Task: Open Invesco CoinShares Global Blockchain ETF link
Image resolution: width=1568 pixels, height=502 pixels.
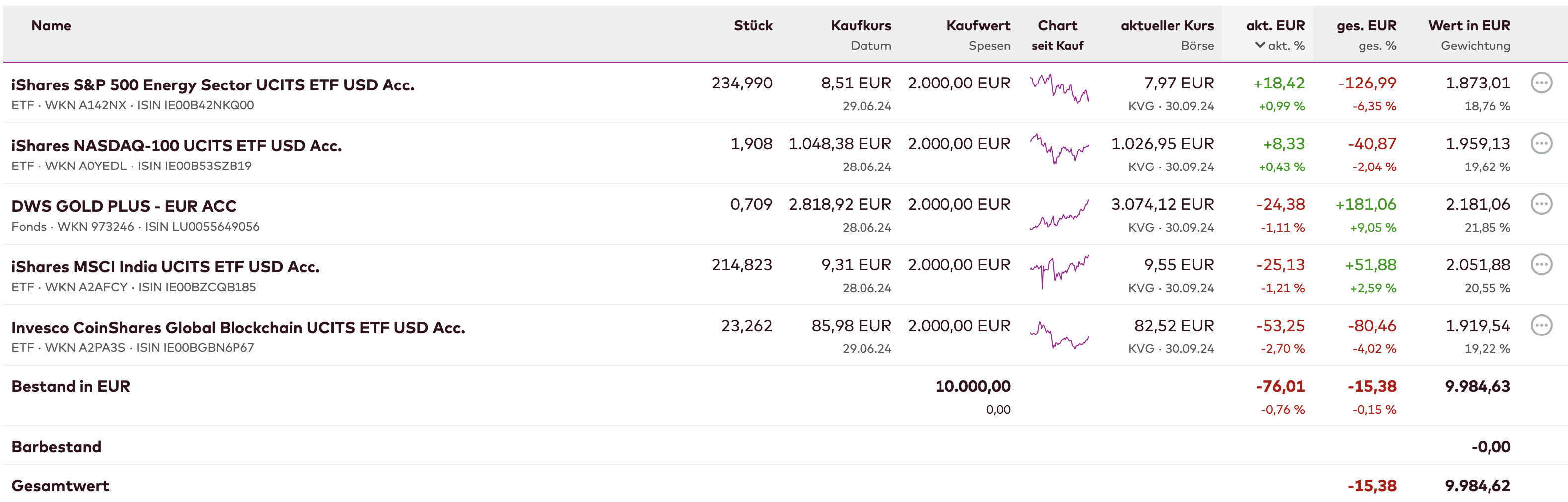Action: (238, 328)
